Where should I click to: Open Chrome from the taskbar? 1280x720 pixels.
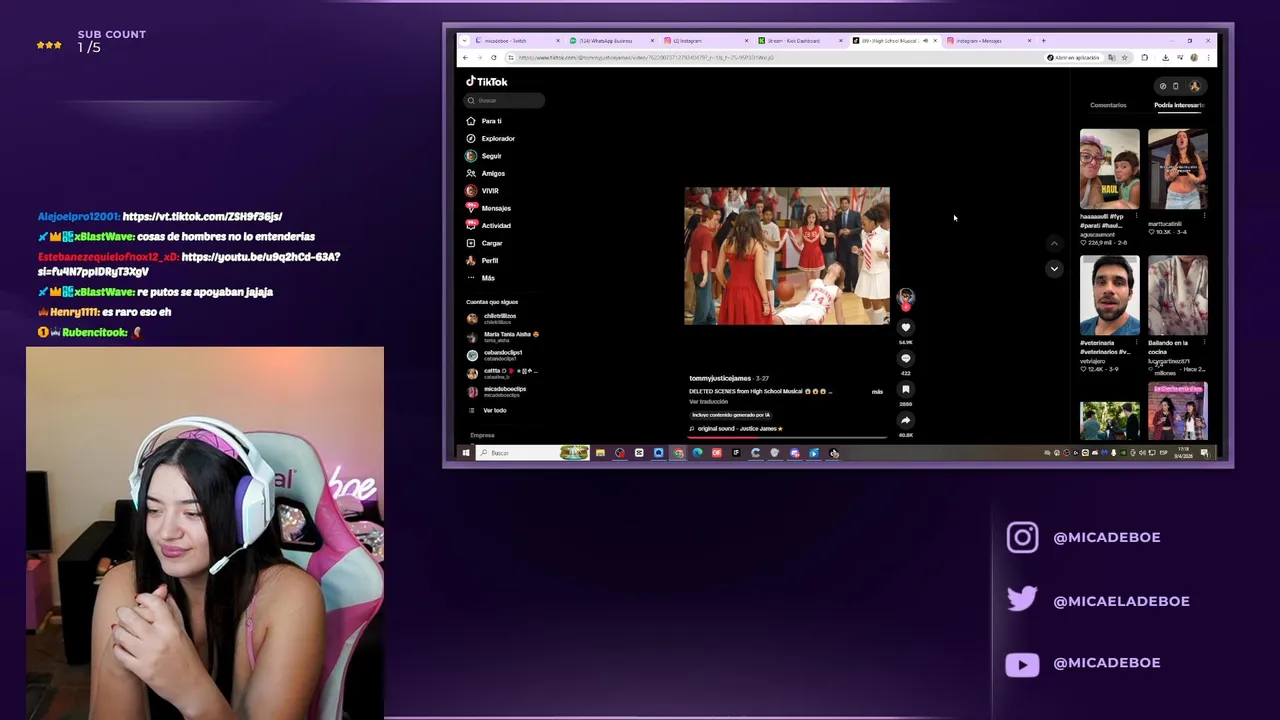click(x=678, y=453)
